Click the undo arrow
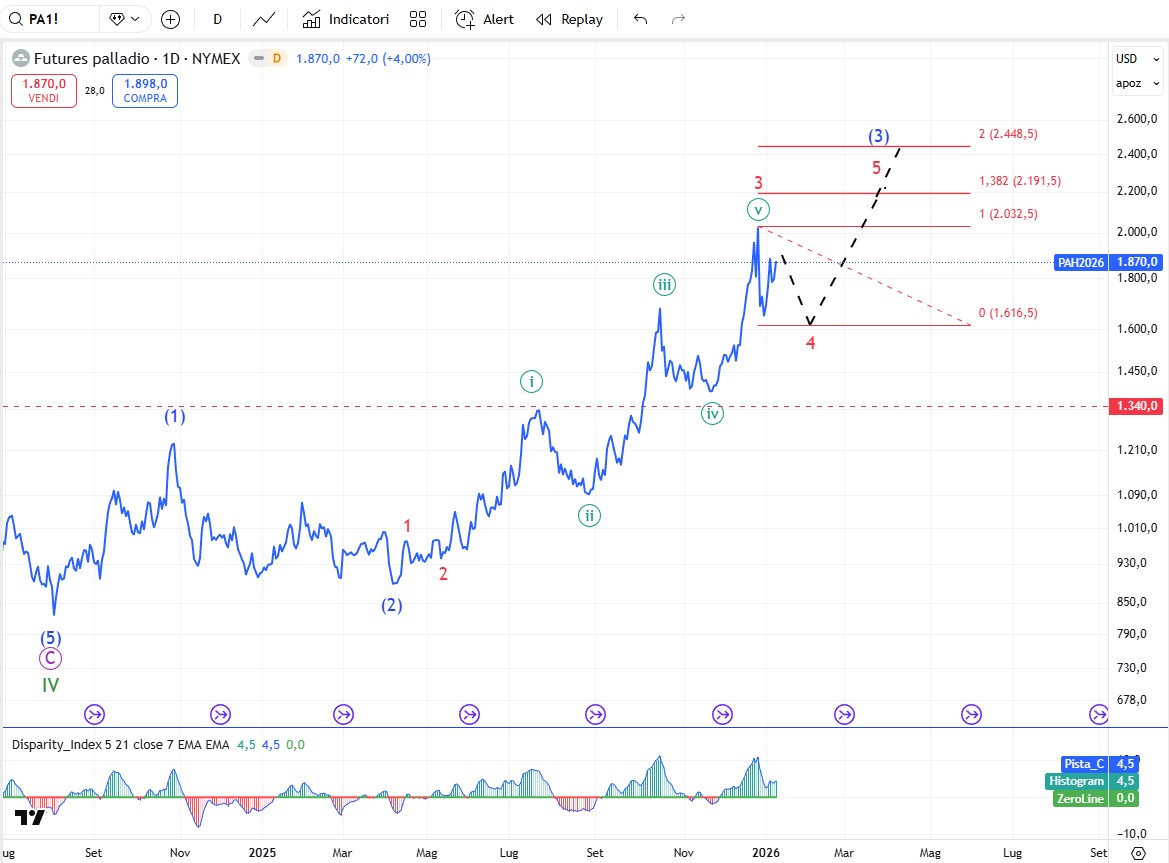 coord(641,19)
